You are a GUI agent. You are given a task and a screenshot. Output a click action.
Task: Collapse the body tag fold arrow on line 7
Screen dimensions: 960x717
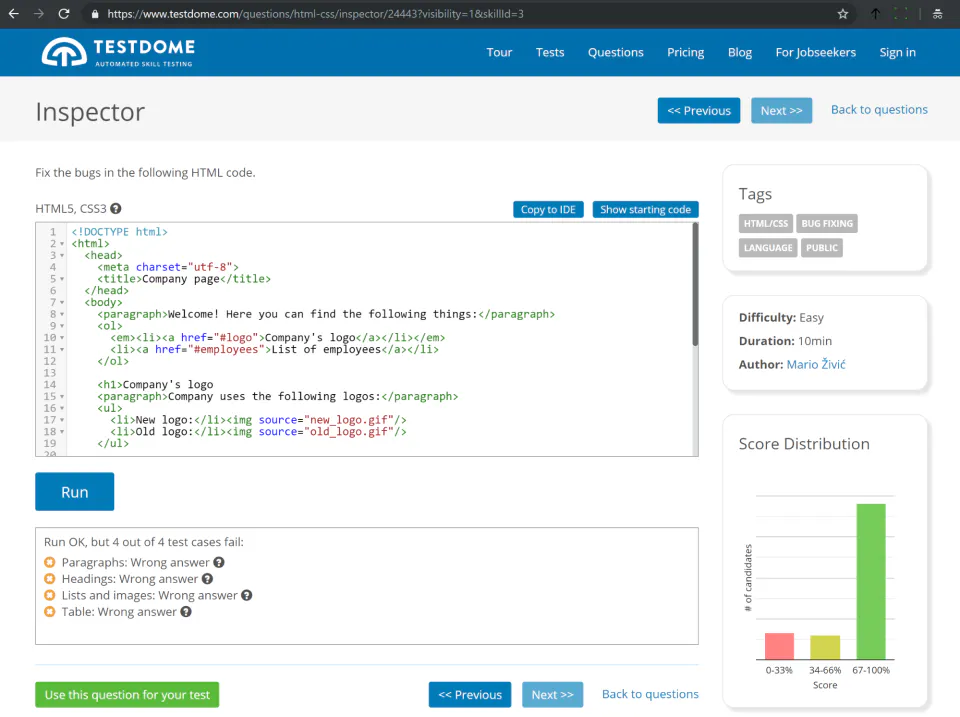62,302
